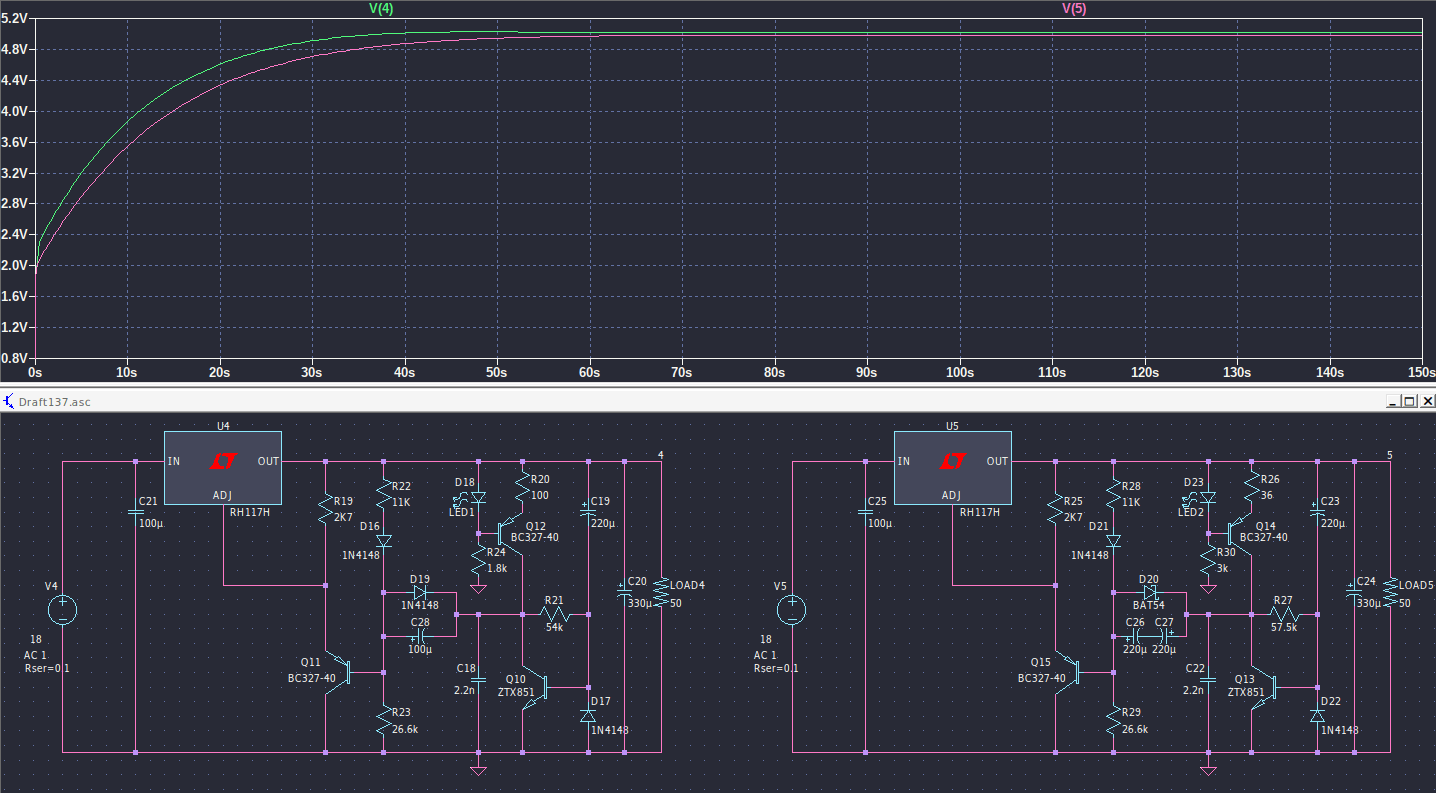Viewport: 1436px width, 793px height.
Task: Select resistor R28 symbol
Action: pos(1114,495)
